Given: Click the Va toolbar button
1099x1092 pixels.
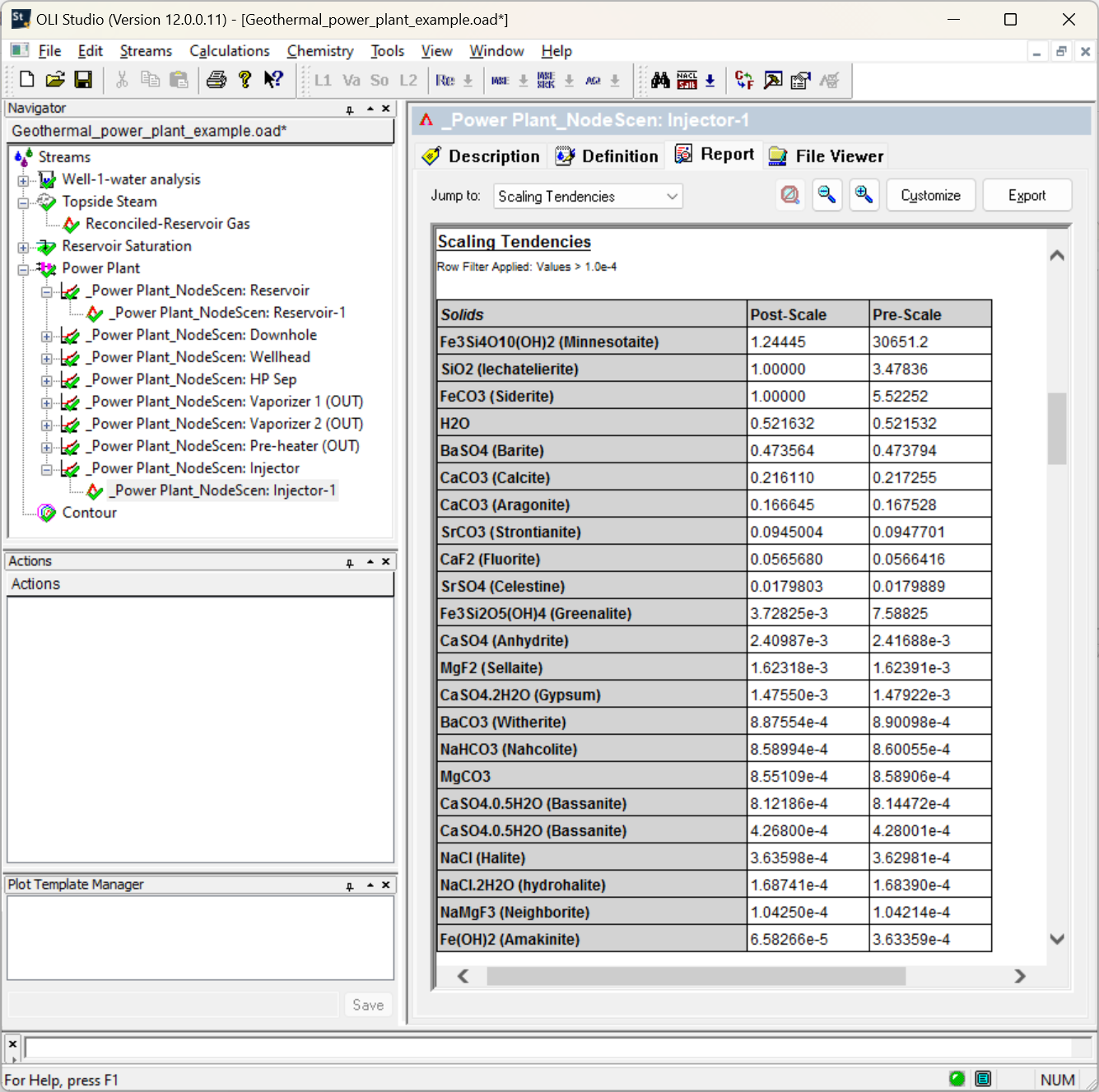Looking at the screenshot, I should click(x=352, y=80).
